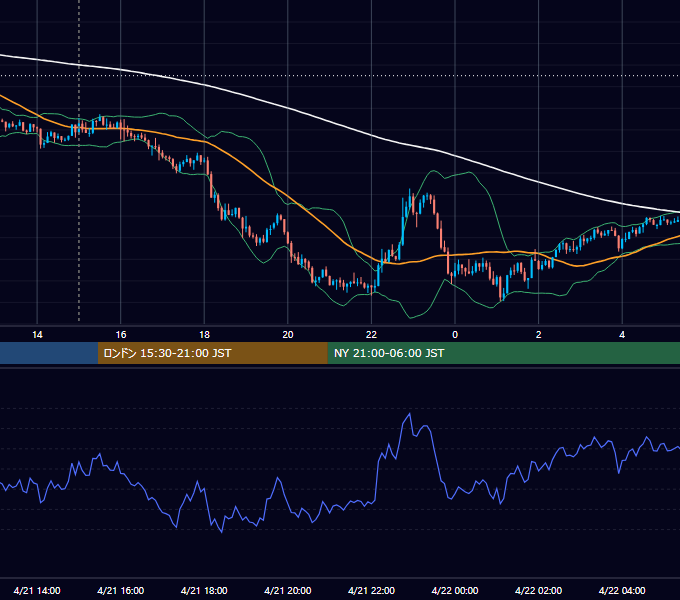Click the 18 hour label on price chart axis

[x=204, y=335]
